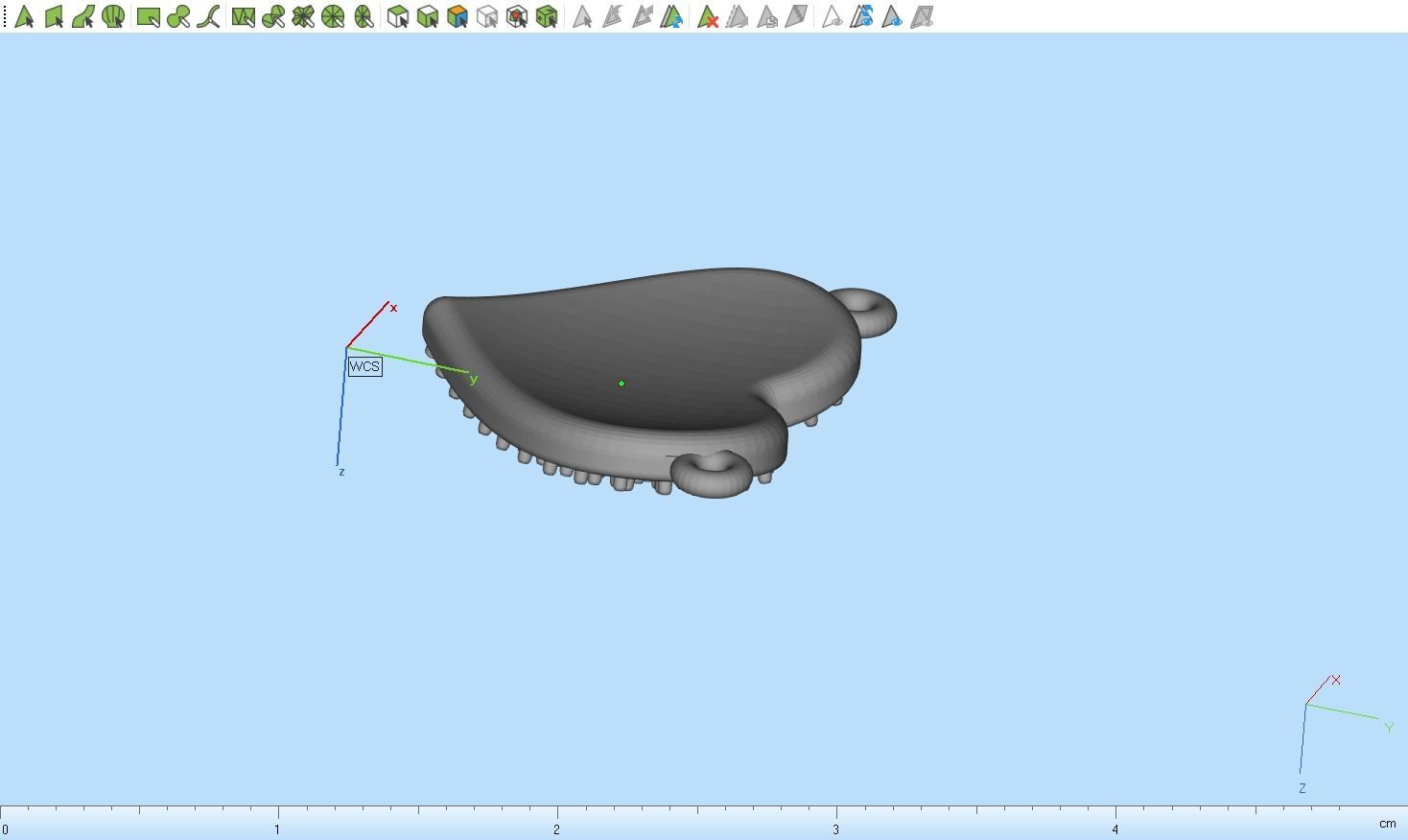Select the Mark Plane tool
1408x840 pixels.
click(54, 16)
